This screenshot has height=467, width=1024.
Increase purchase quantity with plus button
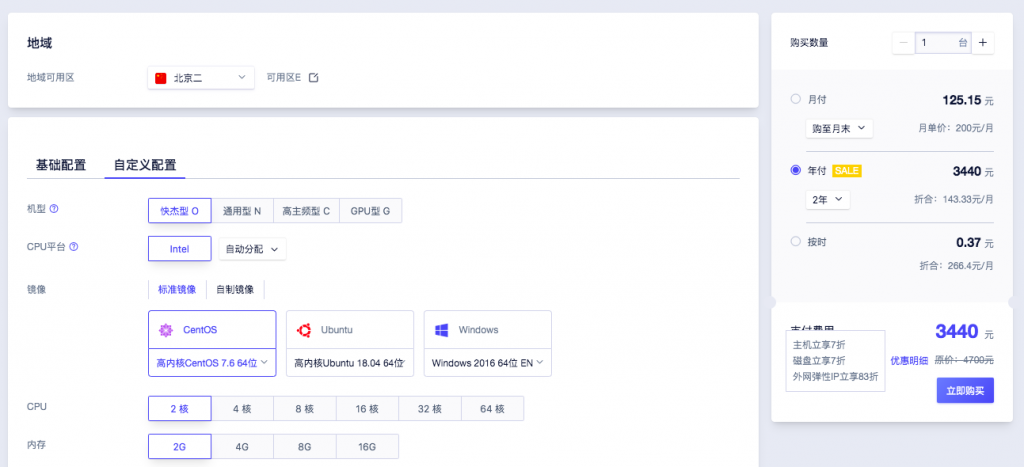pyautogui.click(x=982, y=43)
